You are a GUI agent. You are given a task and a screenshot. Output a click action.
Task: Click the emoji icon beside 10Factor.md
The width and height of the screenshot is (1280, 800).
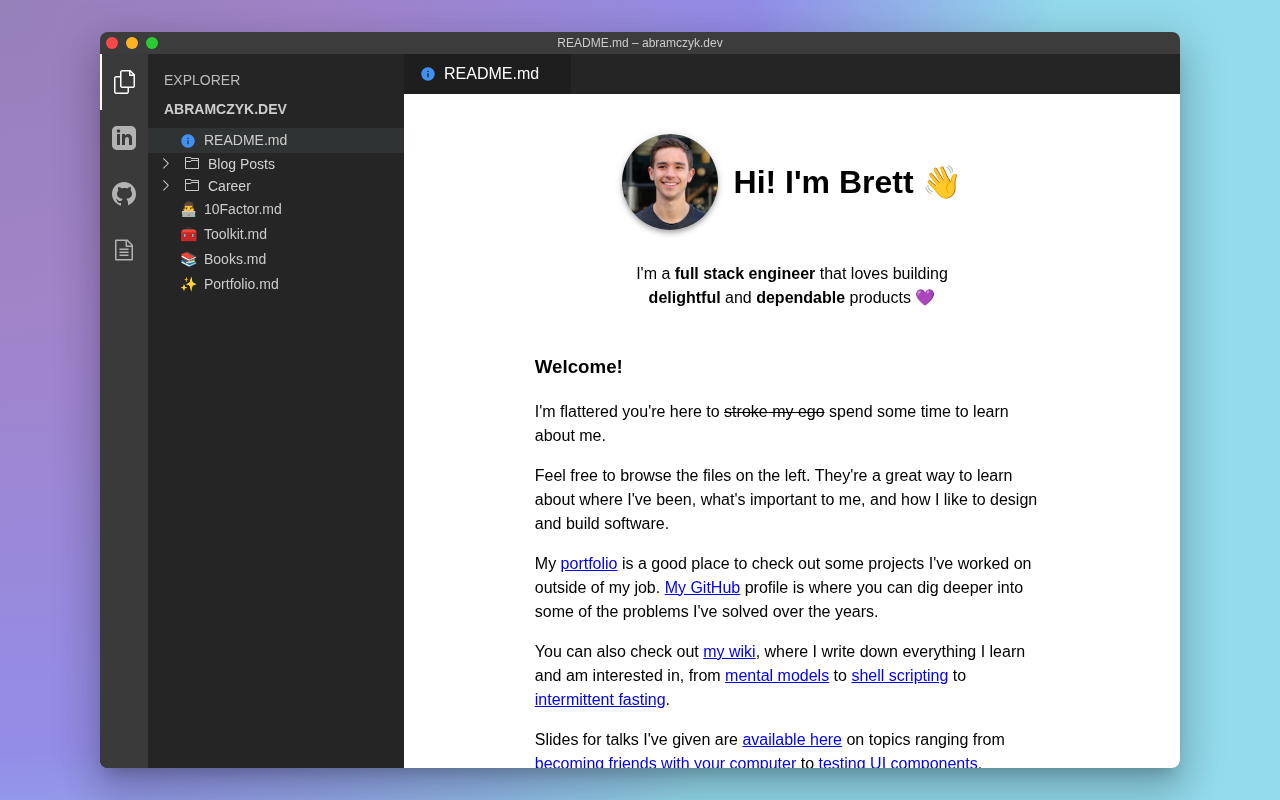coord(188,210)
